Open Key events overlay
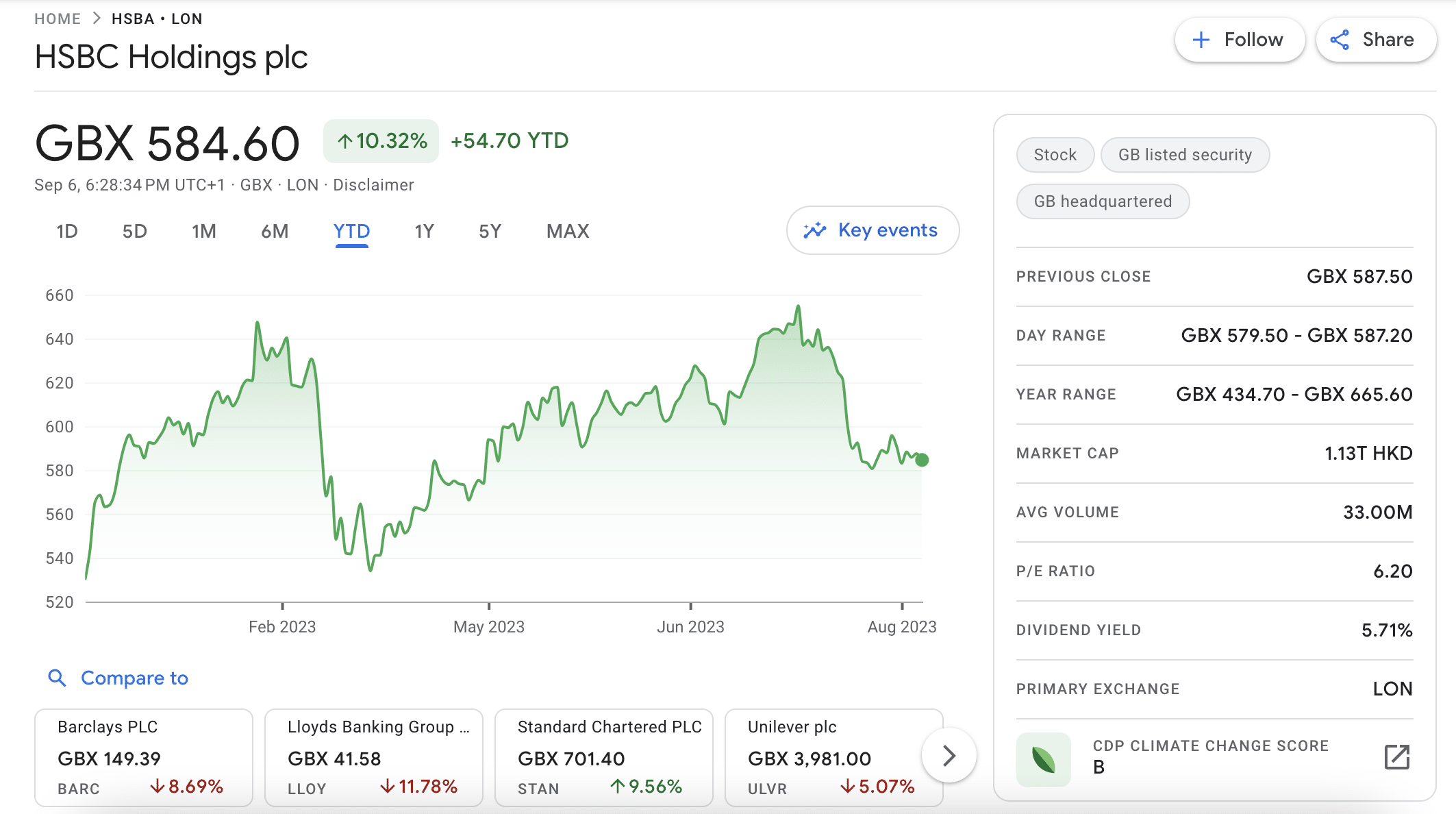The width and height of the screenshot is (1456, 814). tap(873, 230)
